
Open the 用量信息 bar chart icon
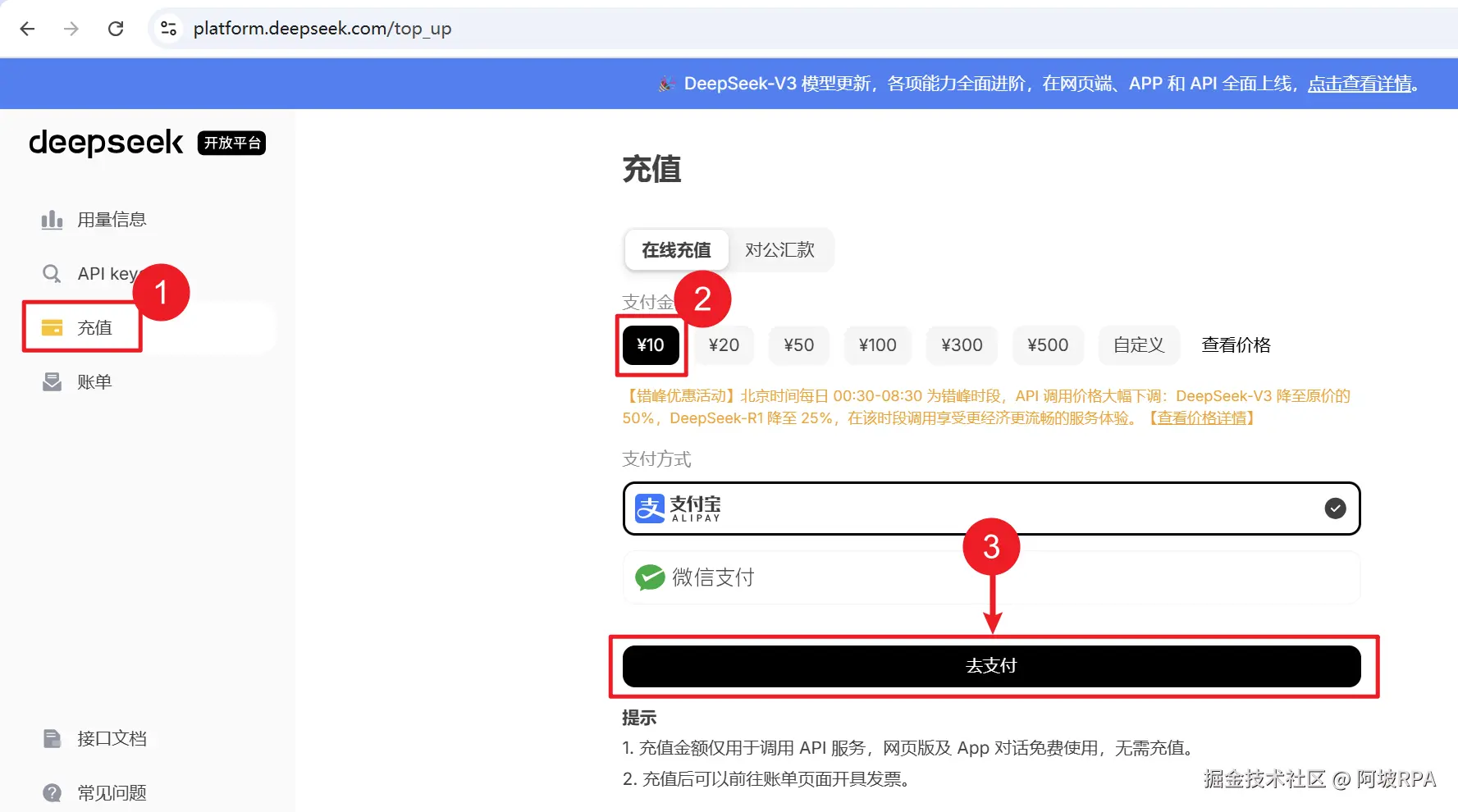coord(52,220)
